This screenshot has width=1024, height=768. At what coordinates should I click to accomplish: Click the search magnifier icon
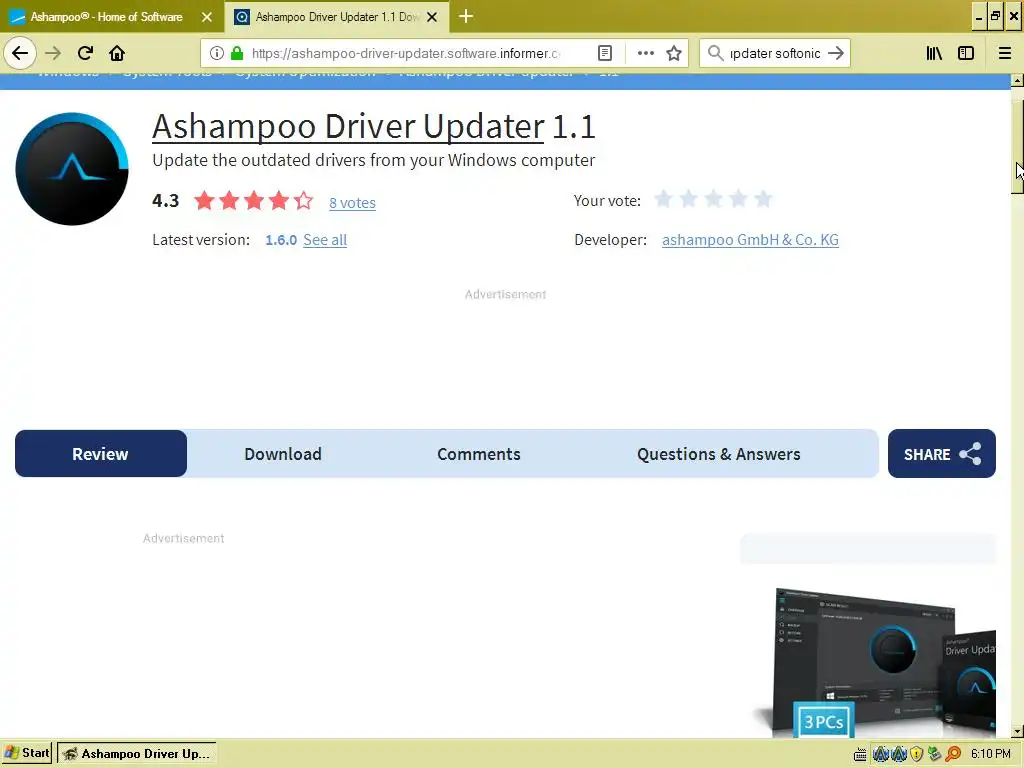[716, 53]
